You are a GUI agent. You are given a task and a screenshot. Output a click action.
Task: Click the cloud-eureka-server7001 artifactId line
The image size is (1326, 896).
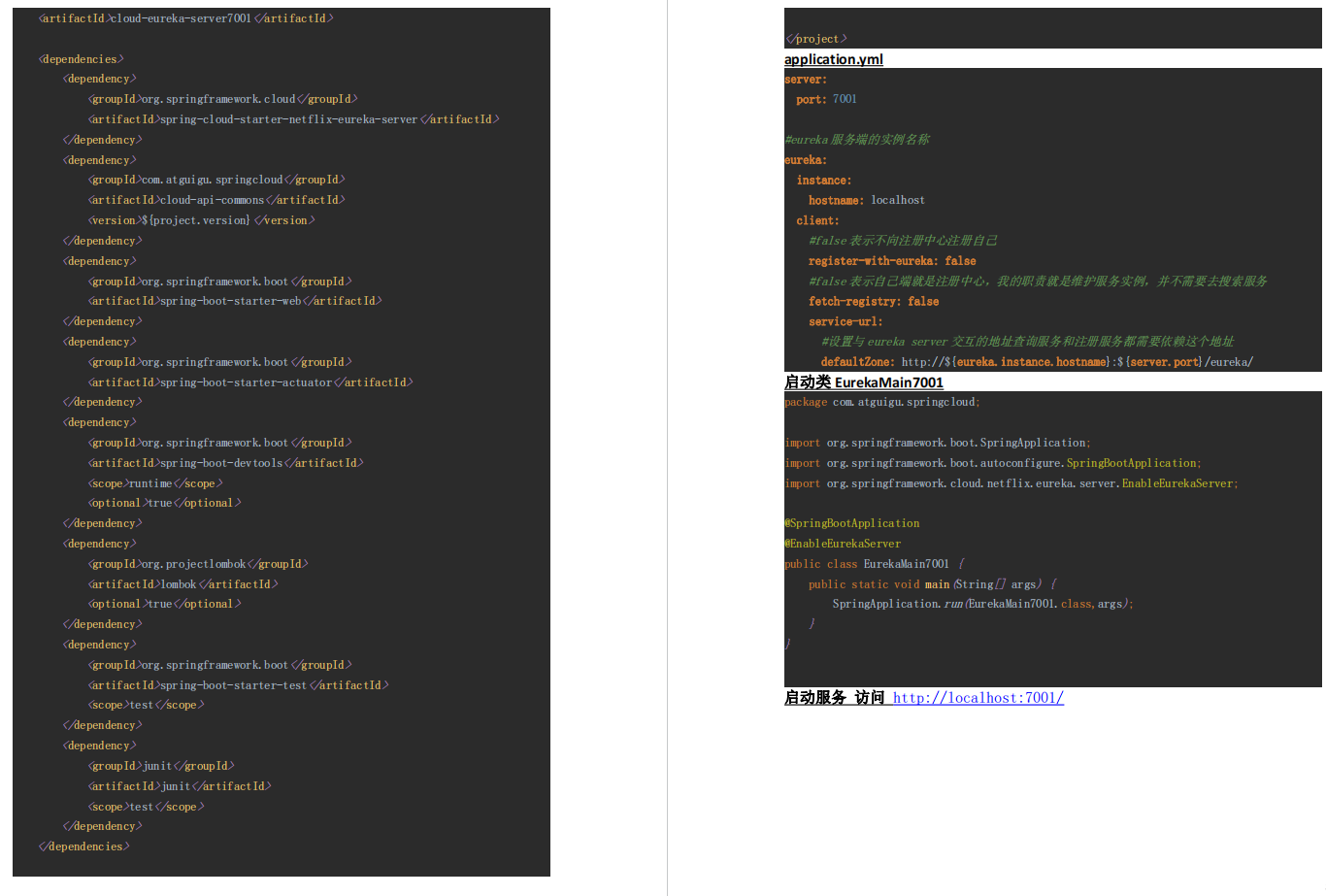click(185, 18)
